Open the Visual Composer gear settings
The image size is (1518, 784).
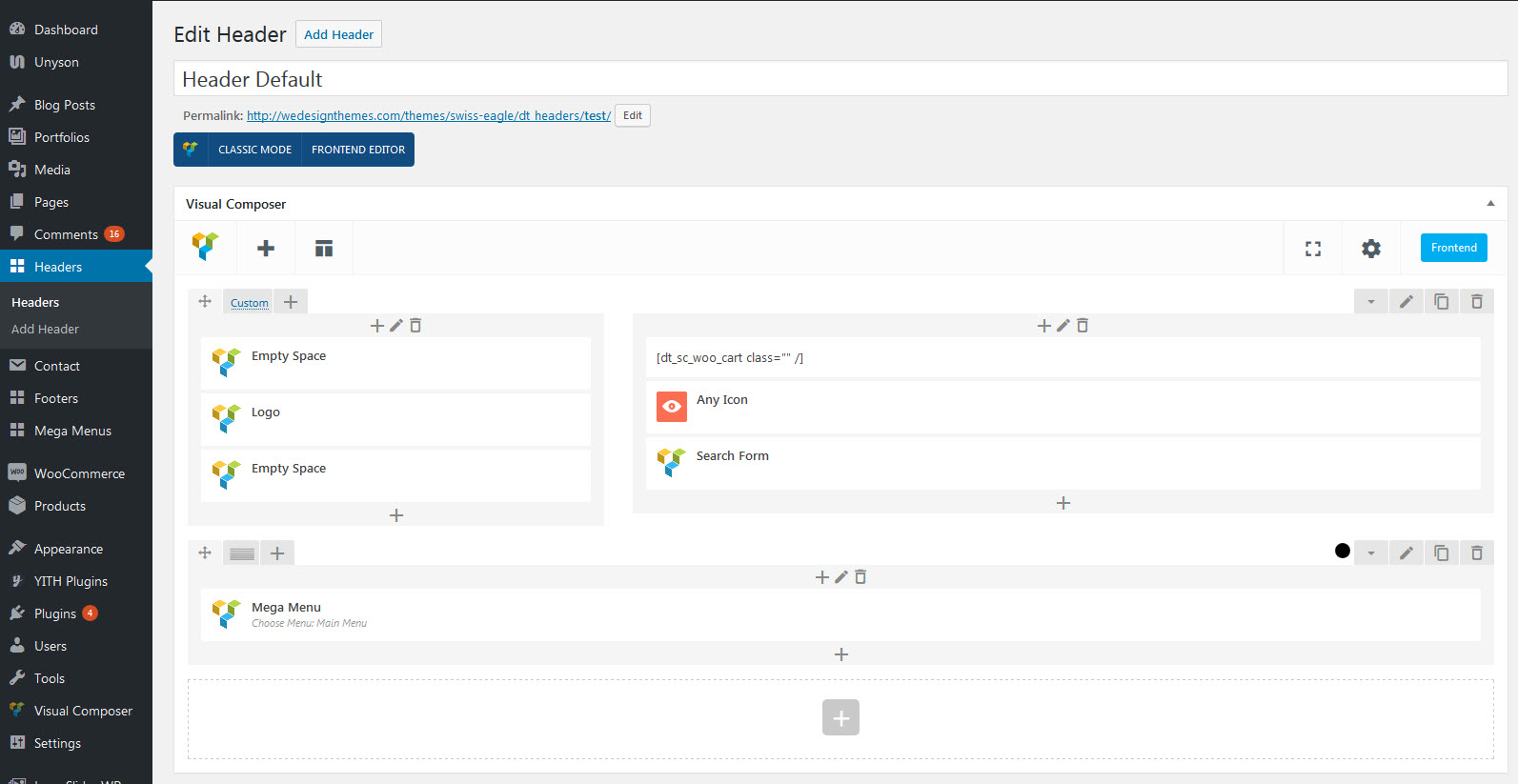coord(1371,249)
